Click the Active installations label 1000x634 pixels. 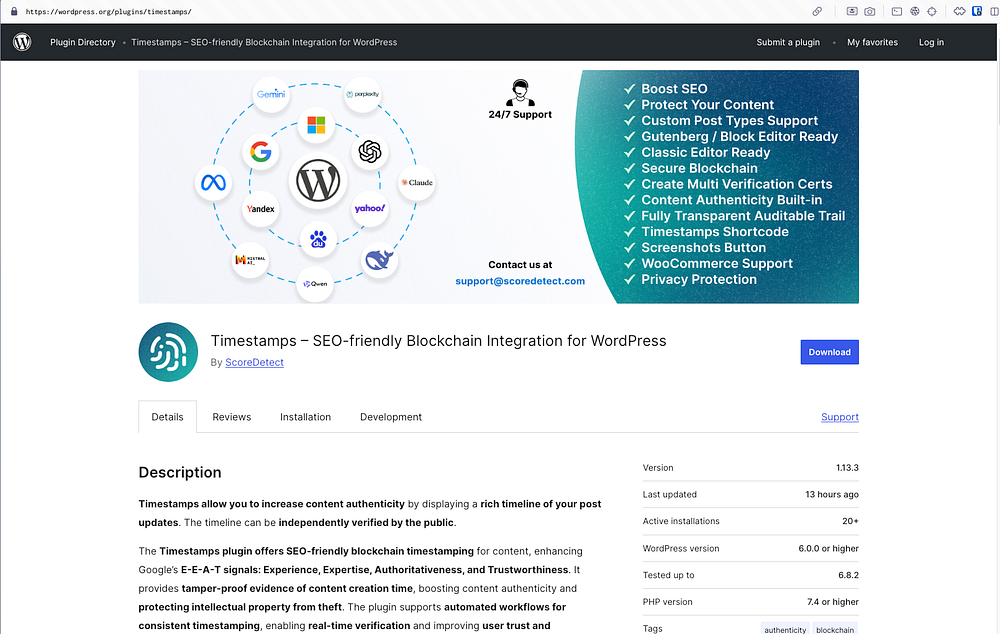click(x=681, y=521)
